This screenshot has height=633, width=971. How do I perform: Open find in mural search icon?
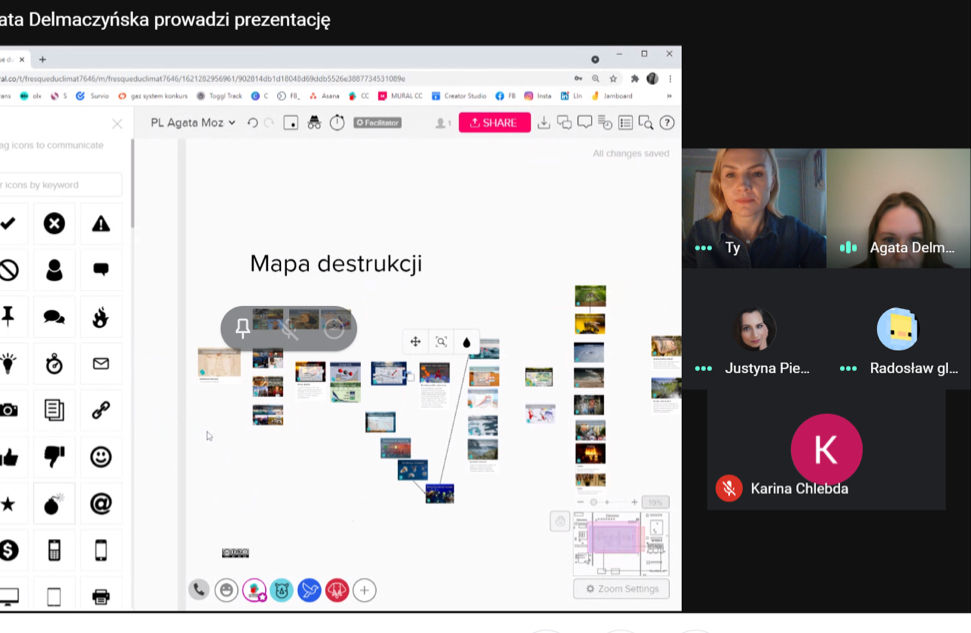[646, 123]
